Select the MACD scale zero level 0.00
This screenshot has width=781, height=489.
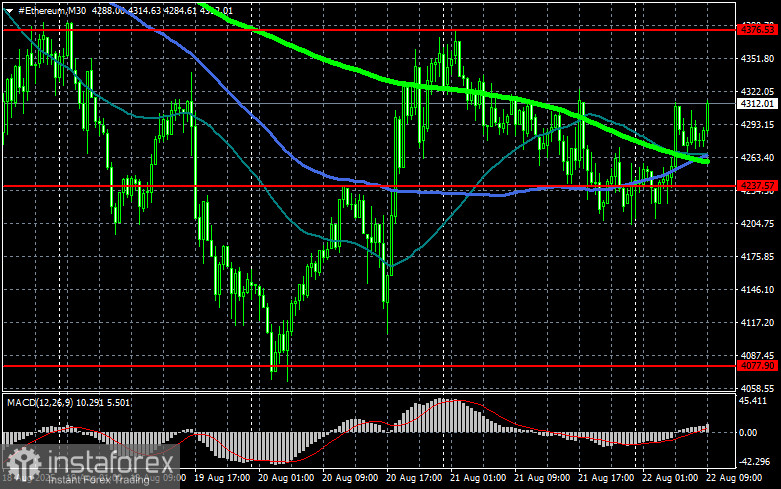(x=748, y=433)
